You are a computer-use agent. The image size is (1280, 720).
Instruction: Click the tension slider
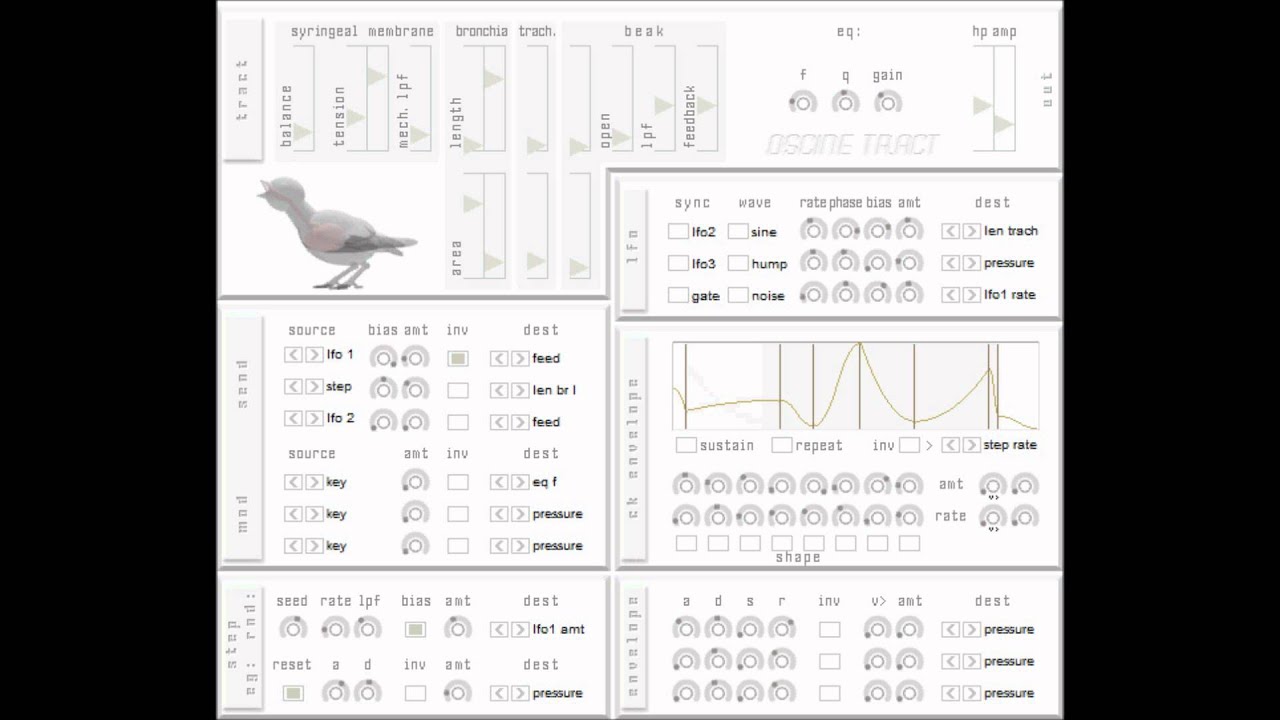click(355, 99)
